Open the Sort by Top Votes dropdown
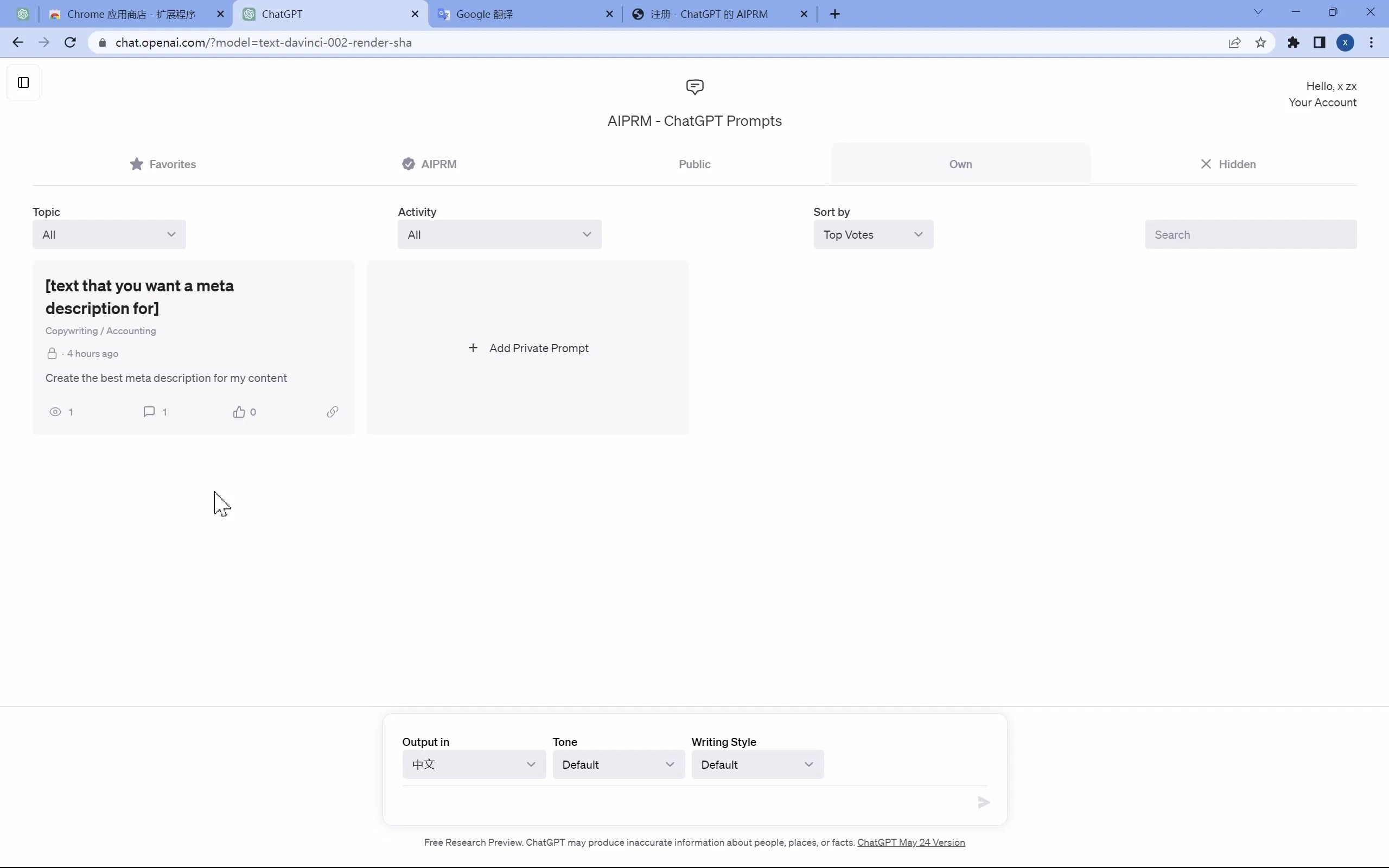The height and width of the screenshot is (868, 1389). 873,234
